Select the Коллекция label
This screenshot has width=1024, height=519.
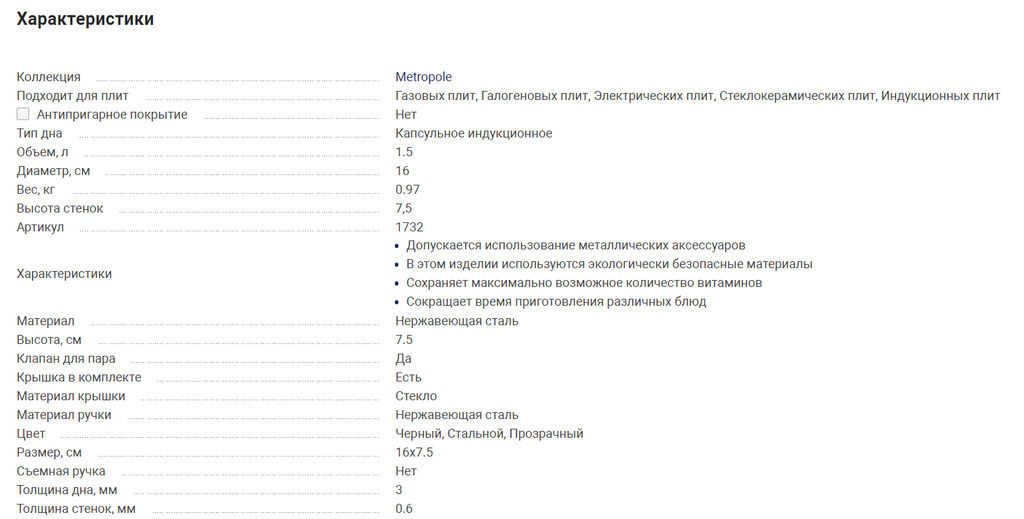point(49,77)
